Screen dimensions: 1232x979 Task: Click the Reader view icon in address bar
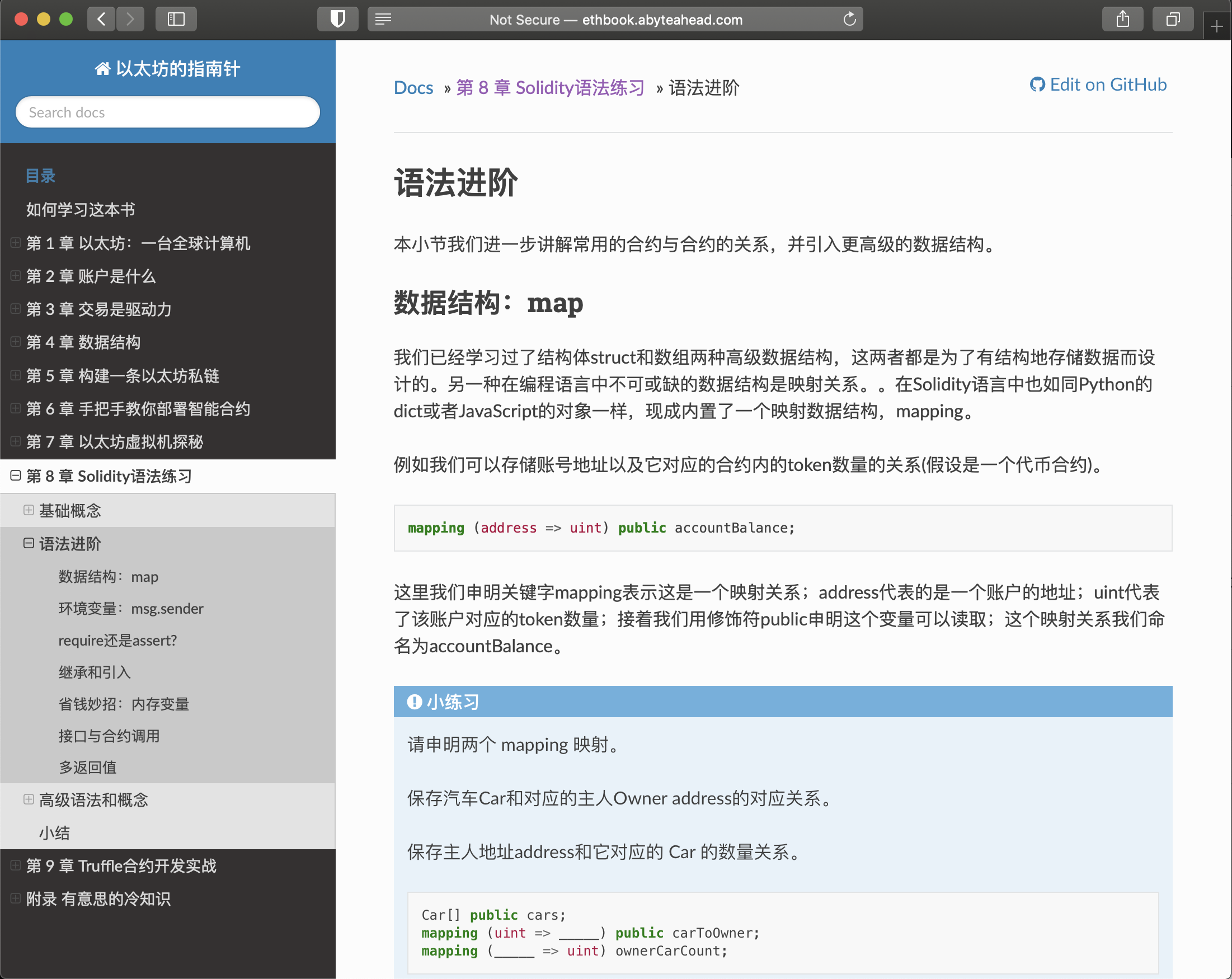(383, 20)
